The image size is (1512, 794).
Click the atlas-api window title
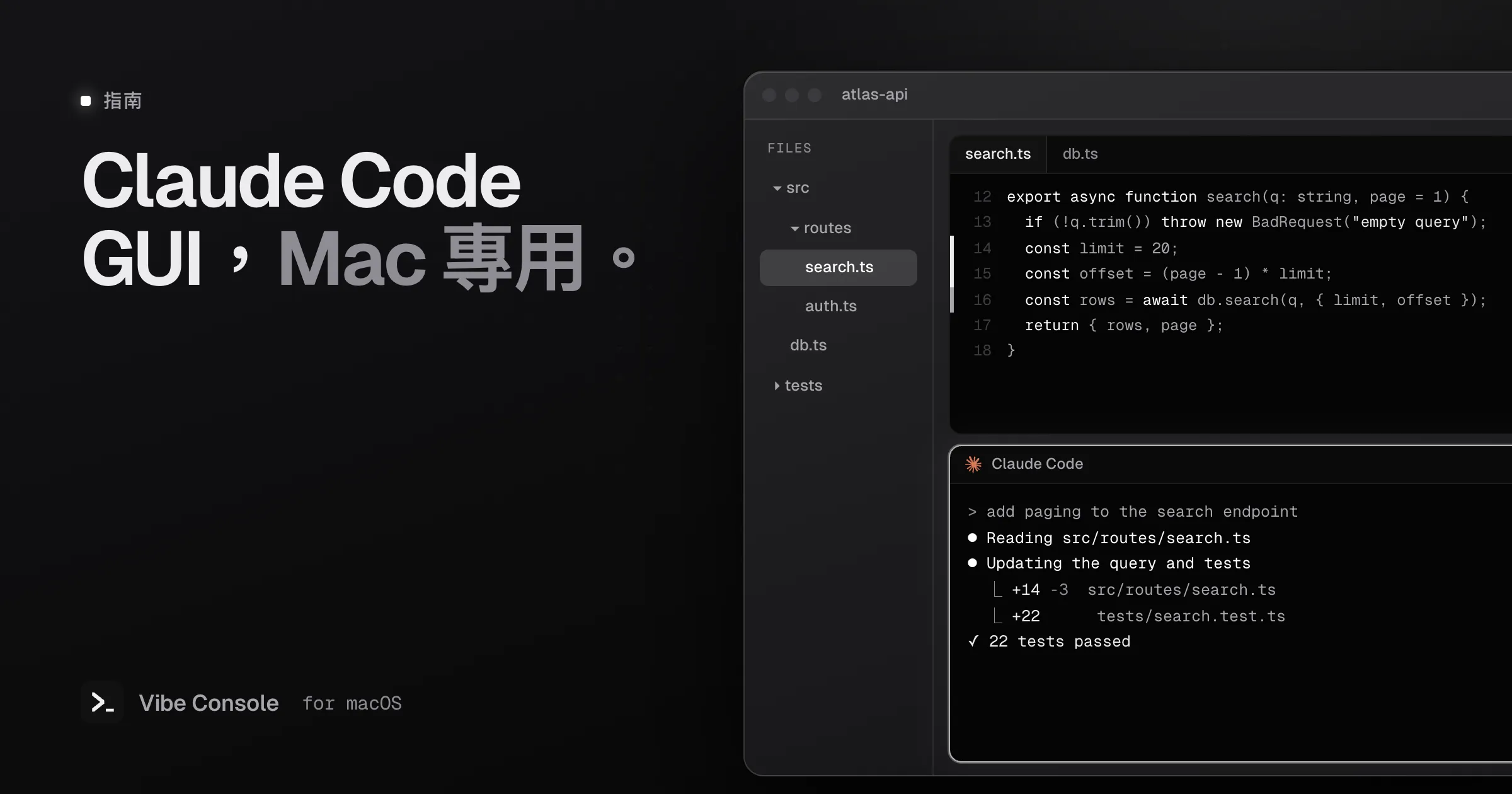pos(874,95)
